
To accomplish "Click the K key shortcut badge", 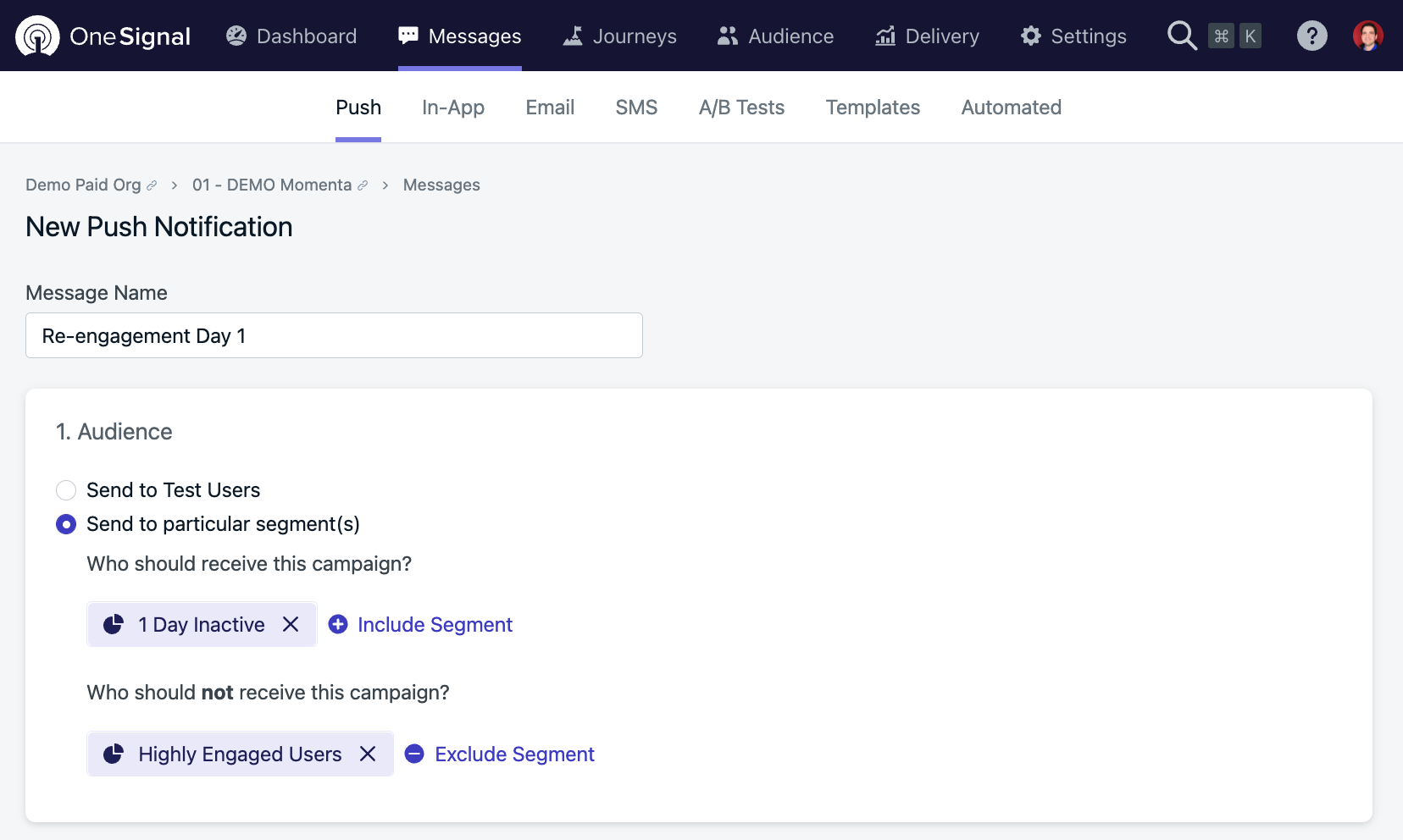I will (1250, 36).
